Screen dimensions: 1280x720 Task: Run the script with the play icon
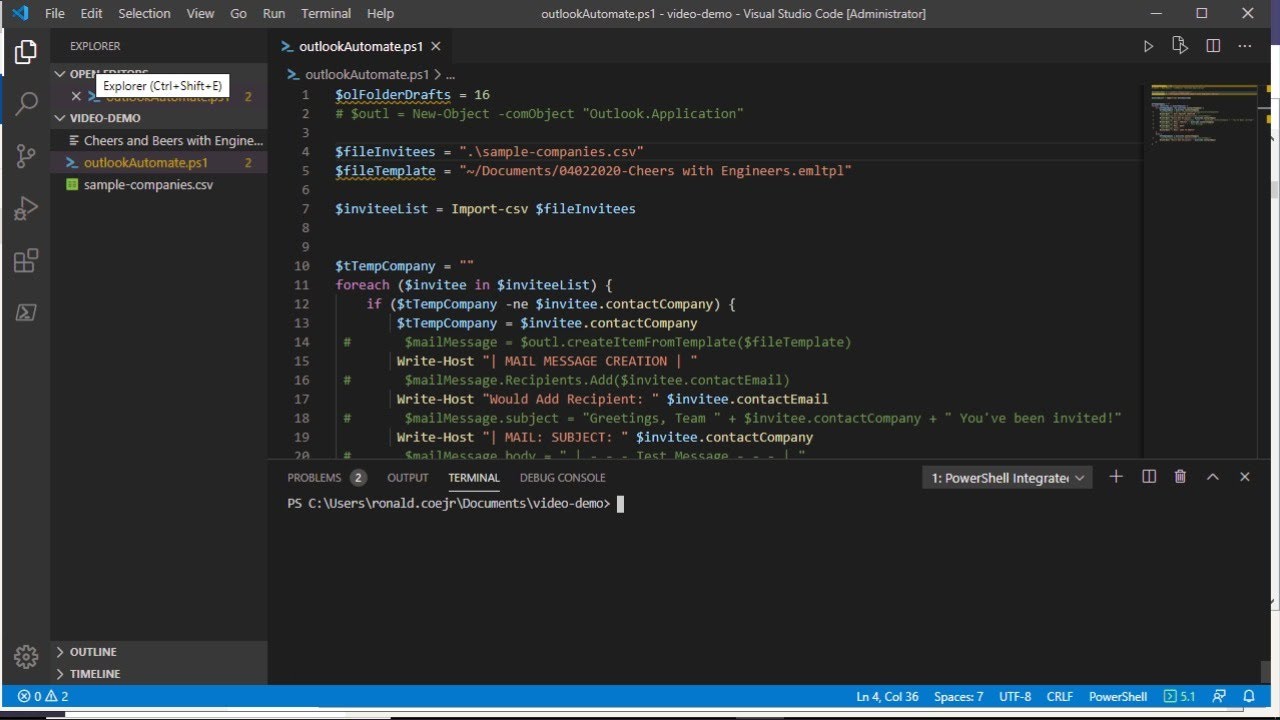point(1148,46)
